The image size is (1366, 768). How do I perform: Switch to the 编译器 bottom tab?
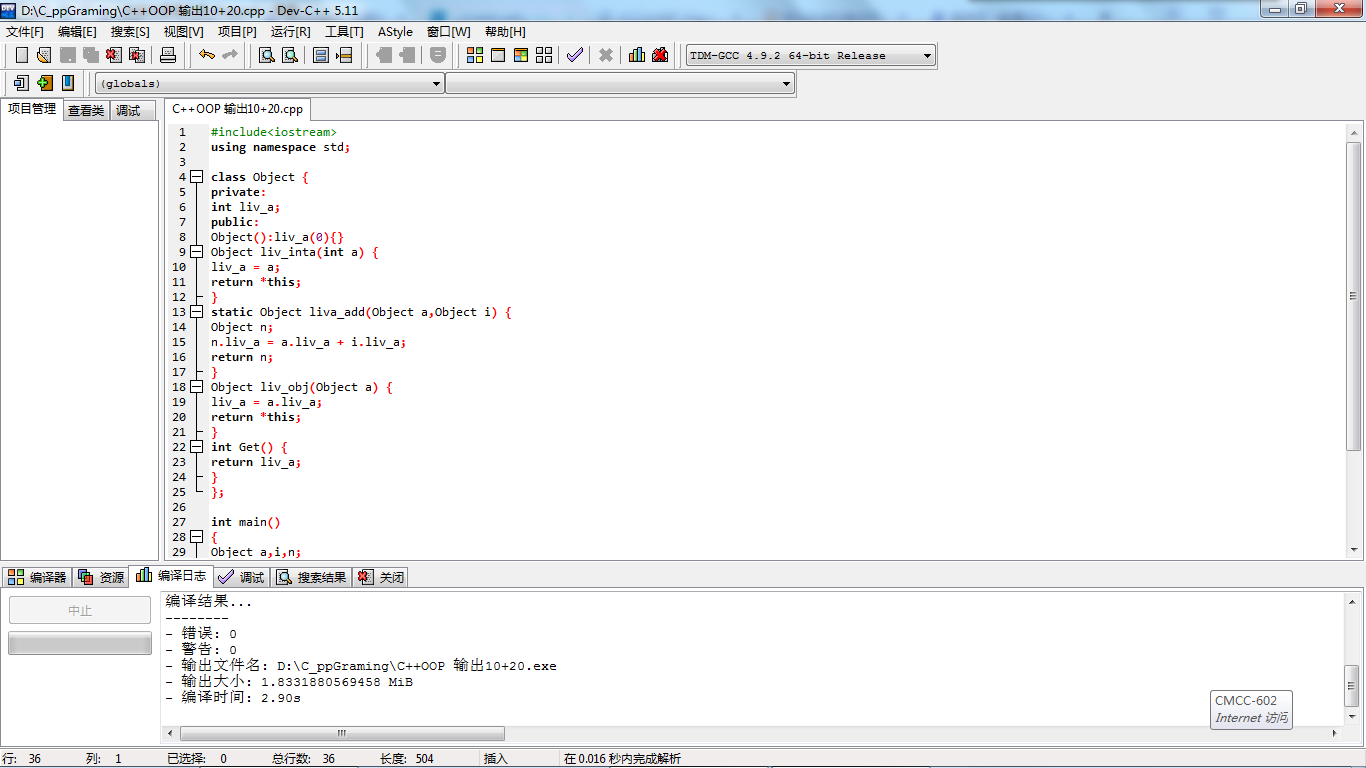[x=37, y=577]
